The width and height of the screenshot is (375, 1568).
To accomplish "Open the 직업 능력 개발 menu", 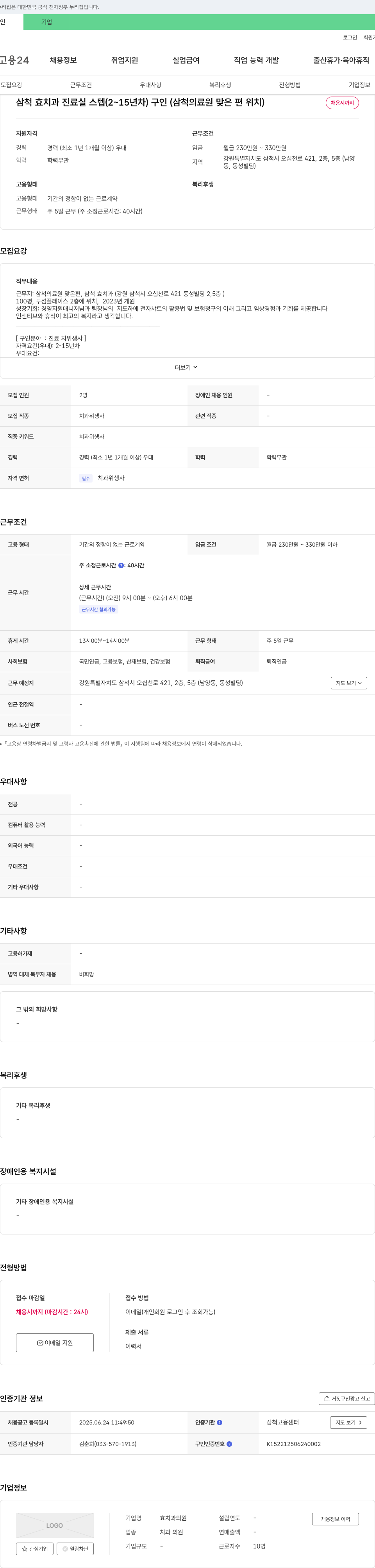I will (257, 60).
